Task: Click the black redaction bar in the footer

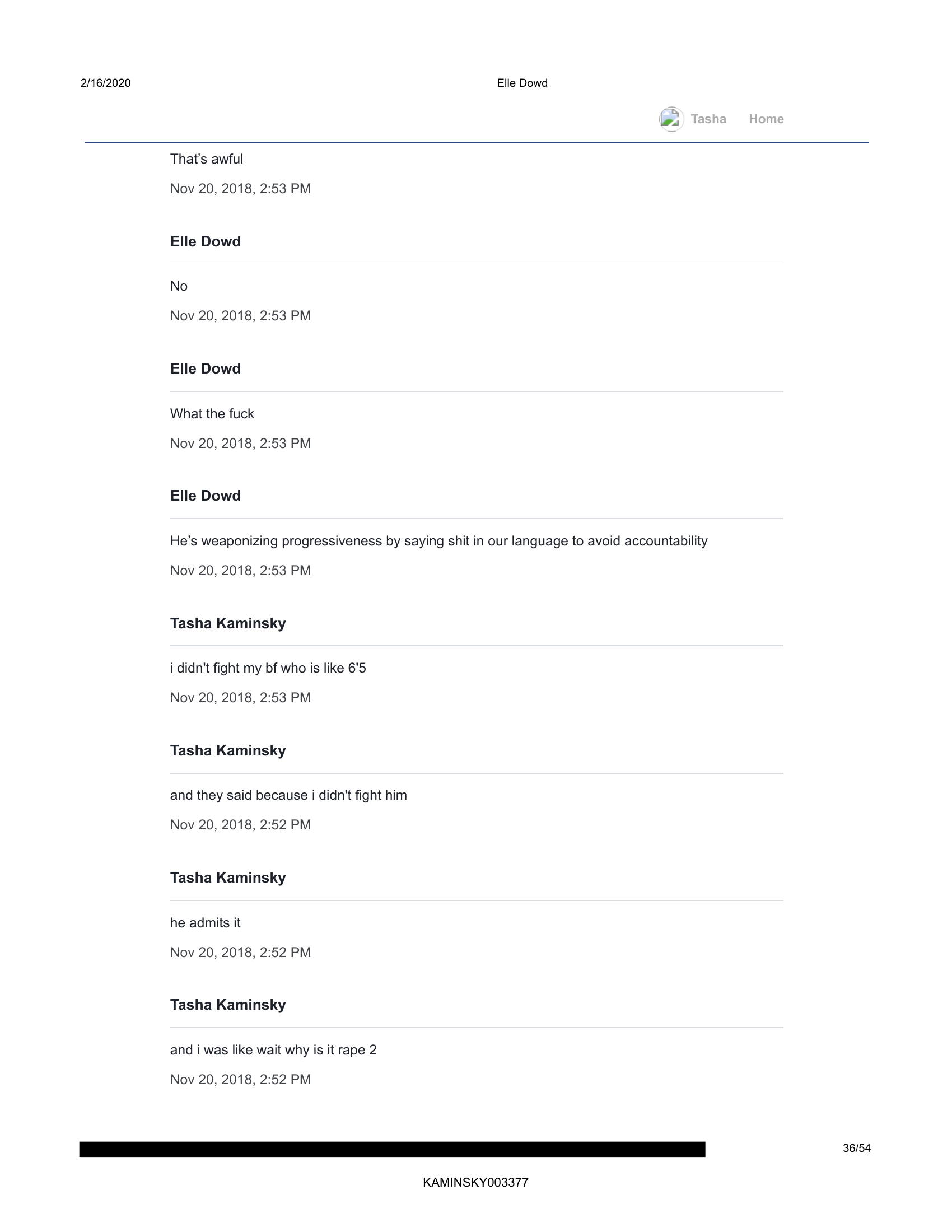Action: pyautogui.click(x=392, y=1149)
